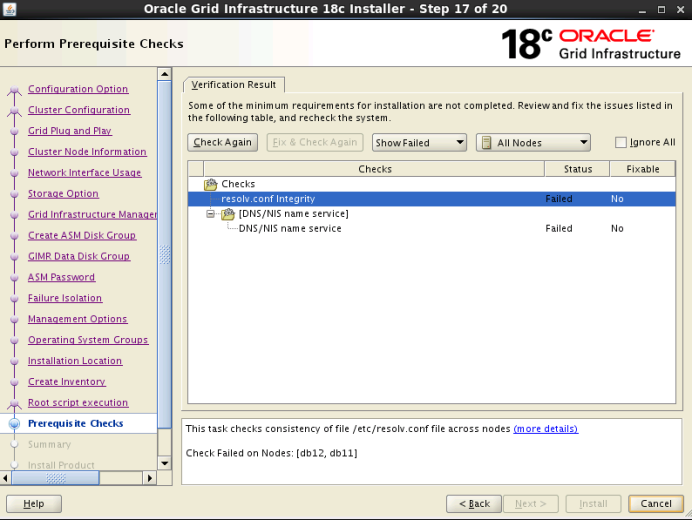Click the server icon in All Nodes dropdown

(486, 143)
